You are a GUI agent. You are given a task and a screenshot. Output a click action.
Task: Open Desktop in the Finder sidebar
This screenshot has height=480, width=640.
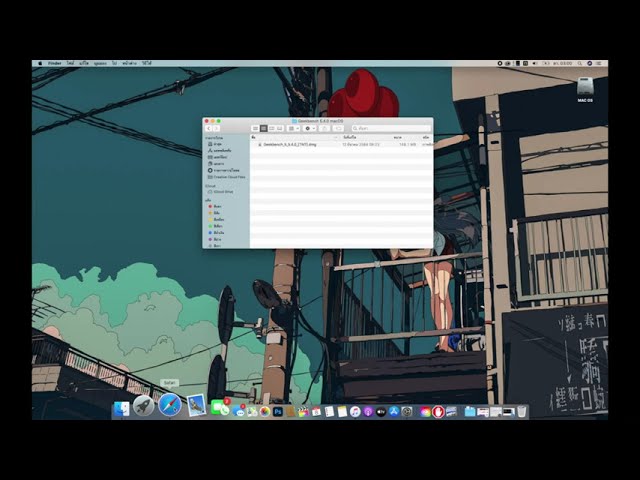click(x=220, y=157)
